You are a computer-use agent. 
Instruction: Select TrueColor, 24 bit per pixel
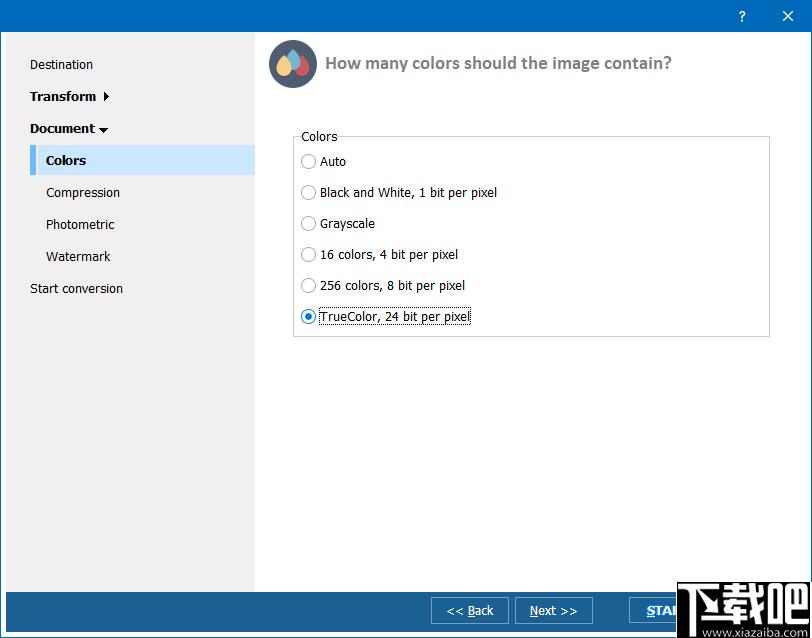pos(308,316)
